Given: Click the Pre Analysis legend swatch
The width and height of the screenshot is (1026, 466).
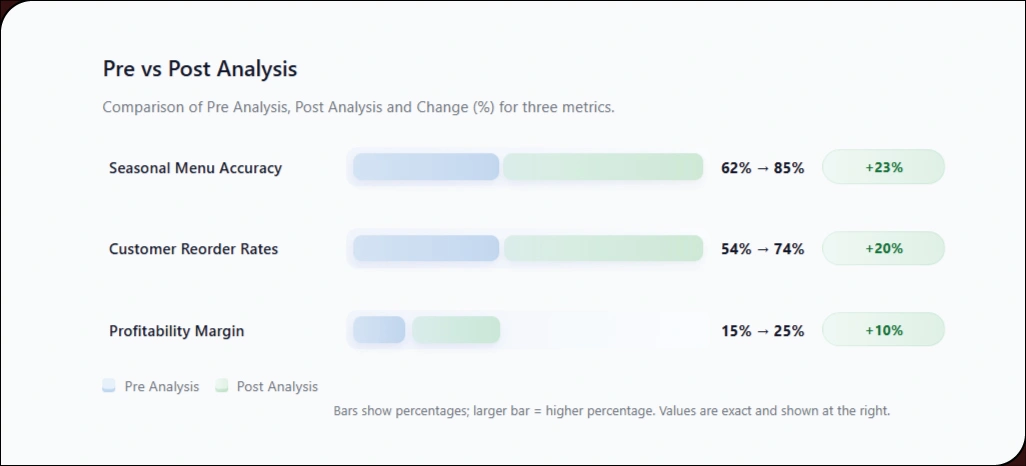Looking at the screenshot, I should click(x=109, y=386).
